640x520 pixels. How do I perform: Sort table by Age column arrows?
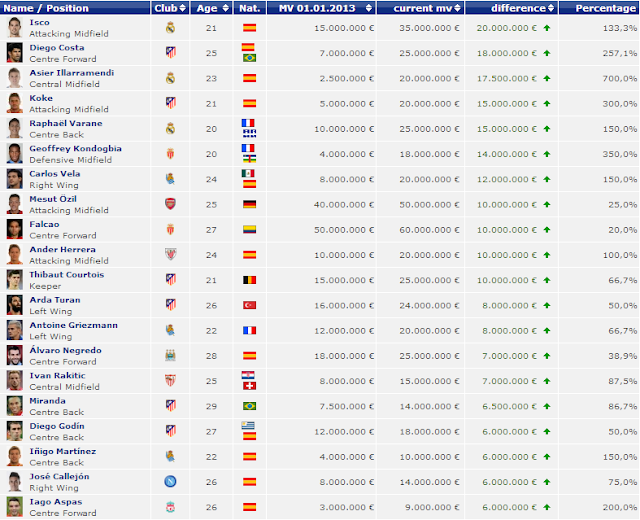(x=225, y=8)
